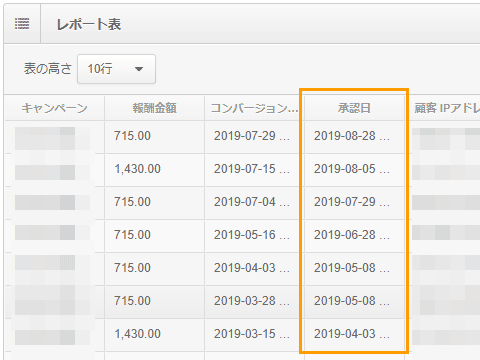Viewport: 480px width, 360px height.
Task: Open the 10行 table height dropdown
Action: 116,69
